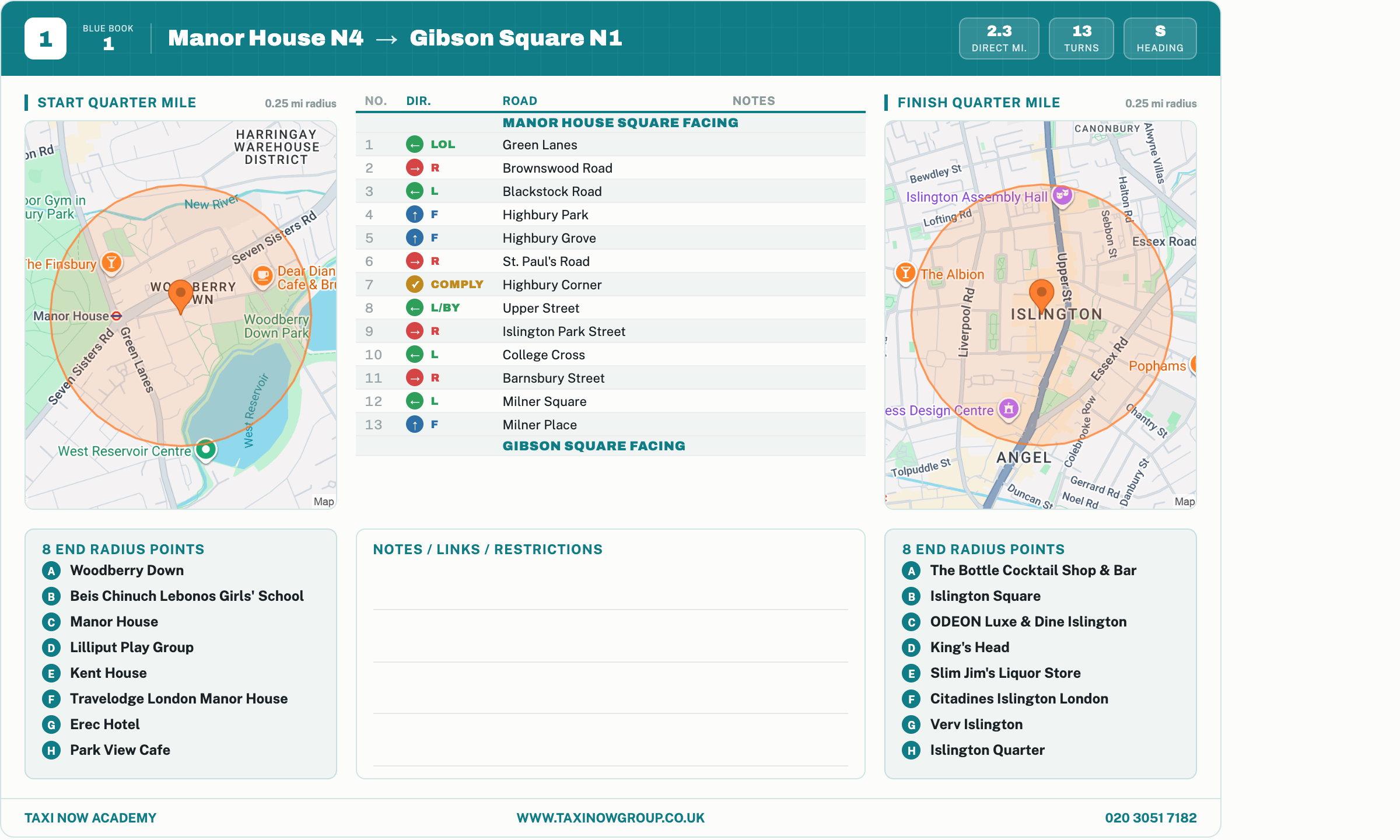The width and height of the screenshot is (1400, 840).
Task: Click the 2.3 Direct Mi. stat box
Action: pyautogui.click(x=999, y=38)
